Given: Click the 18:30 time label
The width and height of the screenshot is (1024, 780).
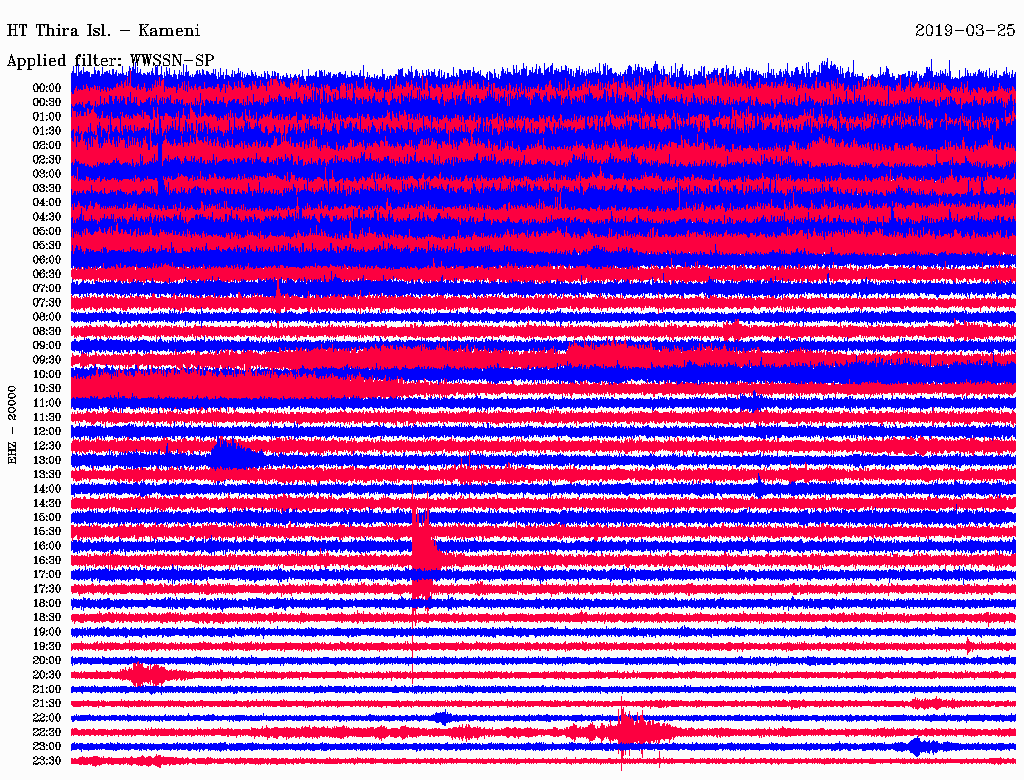Looking at the screenshot, I should [x=47, y=617].
